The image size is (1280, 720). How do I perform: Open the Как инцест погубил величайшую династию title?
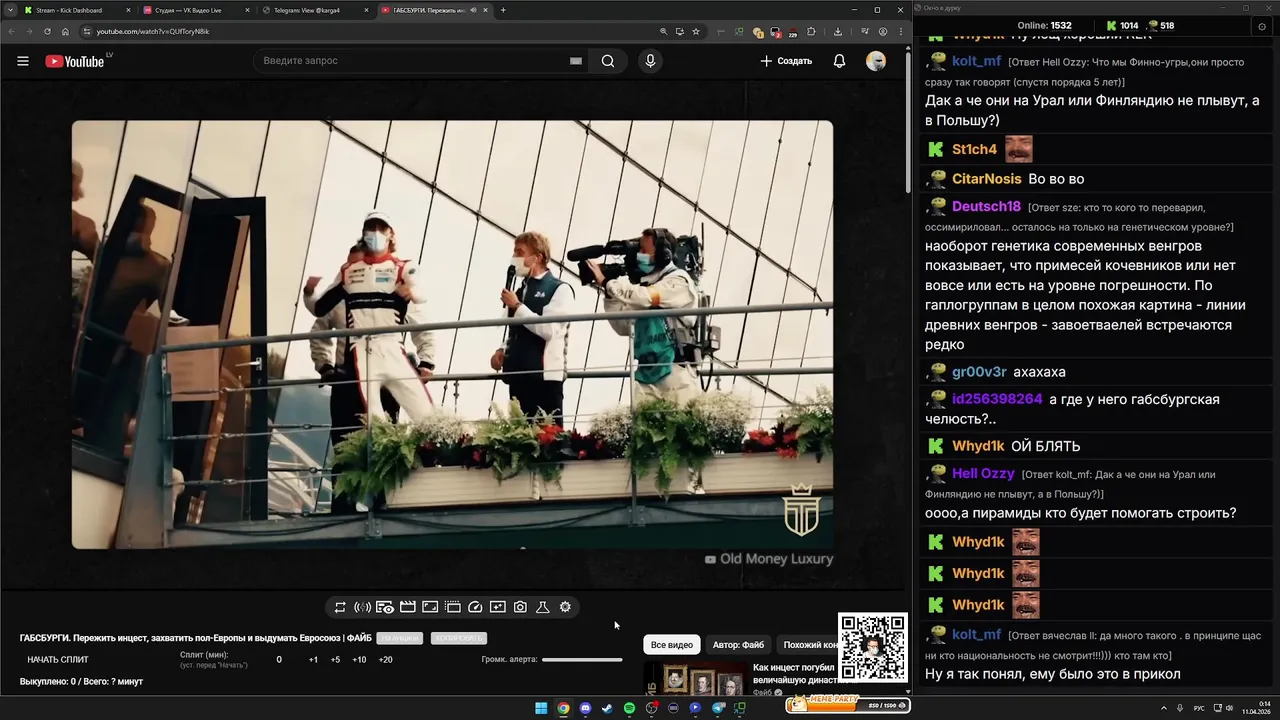(793, 673)
